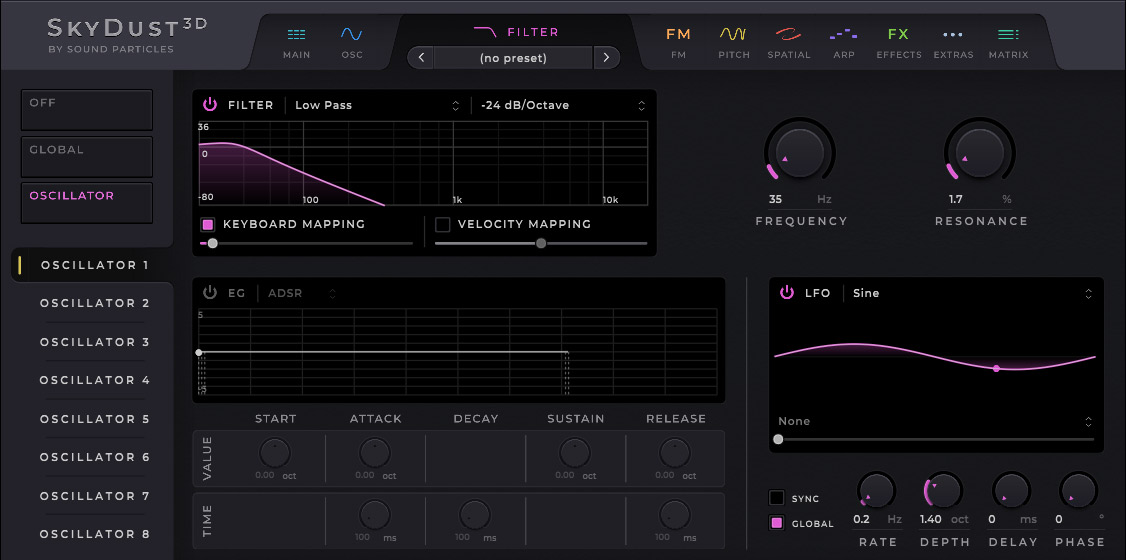Open the Low Pass filter type dropdown
The height and width of the screenshot is (560, 1126).
pos(376,105)
